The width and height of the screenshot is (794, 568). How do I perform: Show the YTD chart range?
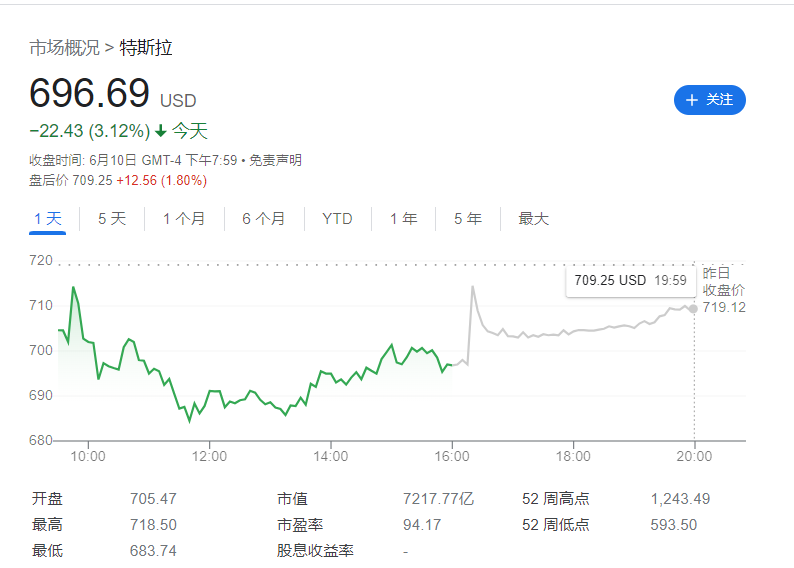point(337,219)
